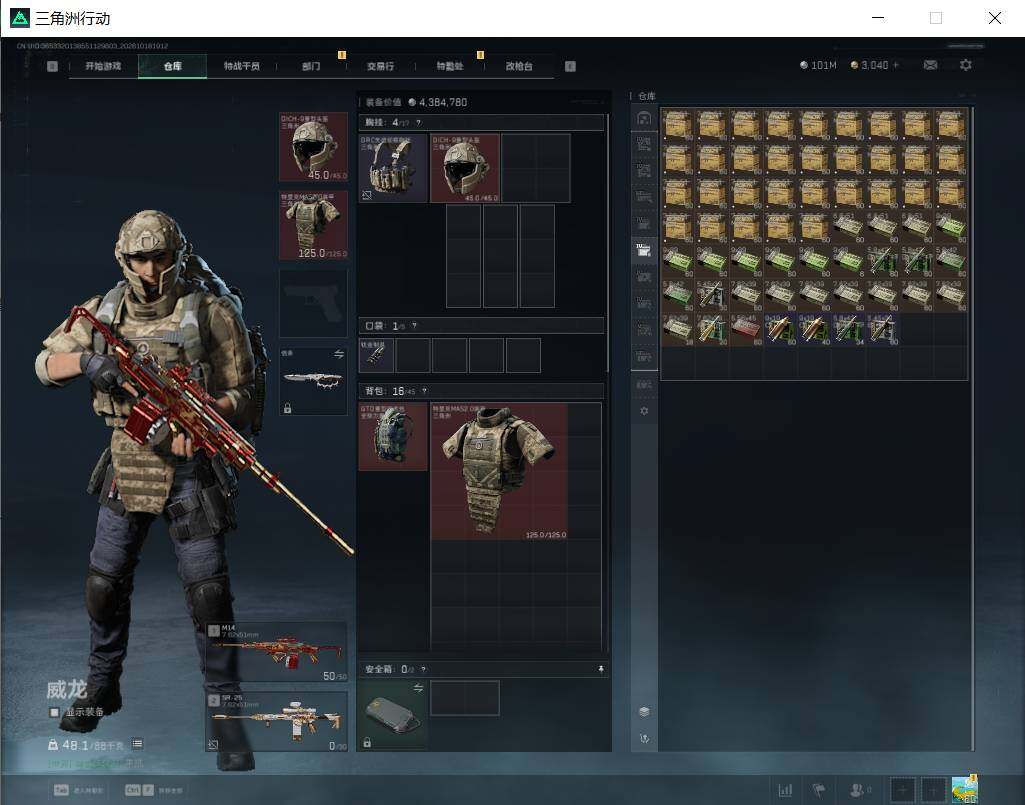Click the sort icon at warehouse sidebar bottom
The width and height of the screenshot is (1025, 805).
tap(644, 738)
